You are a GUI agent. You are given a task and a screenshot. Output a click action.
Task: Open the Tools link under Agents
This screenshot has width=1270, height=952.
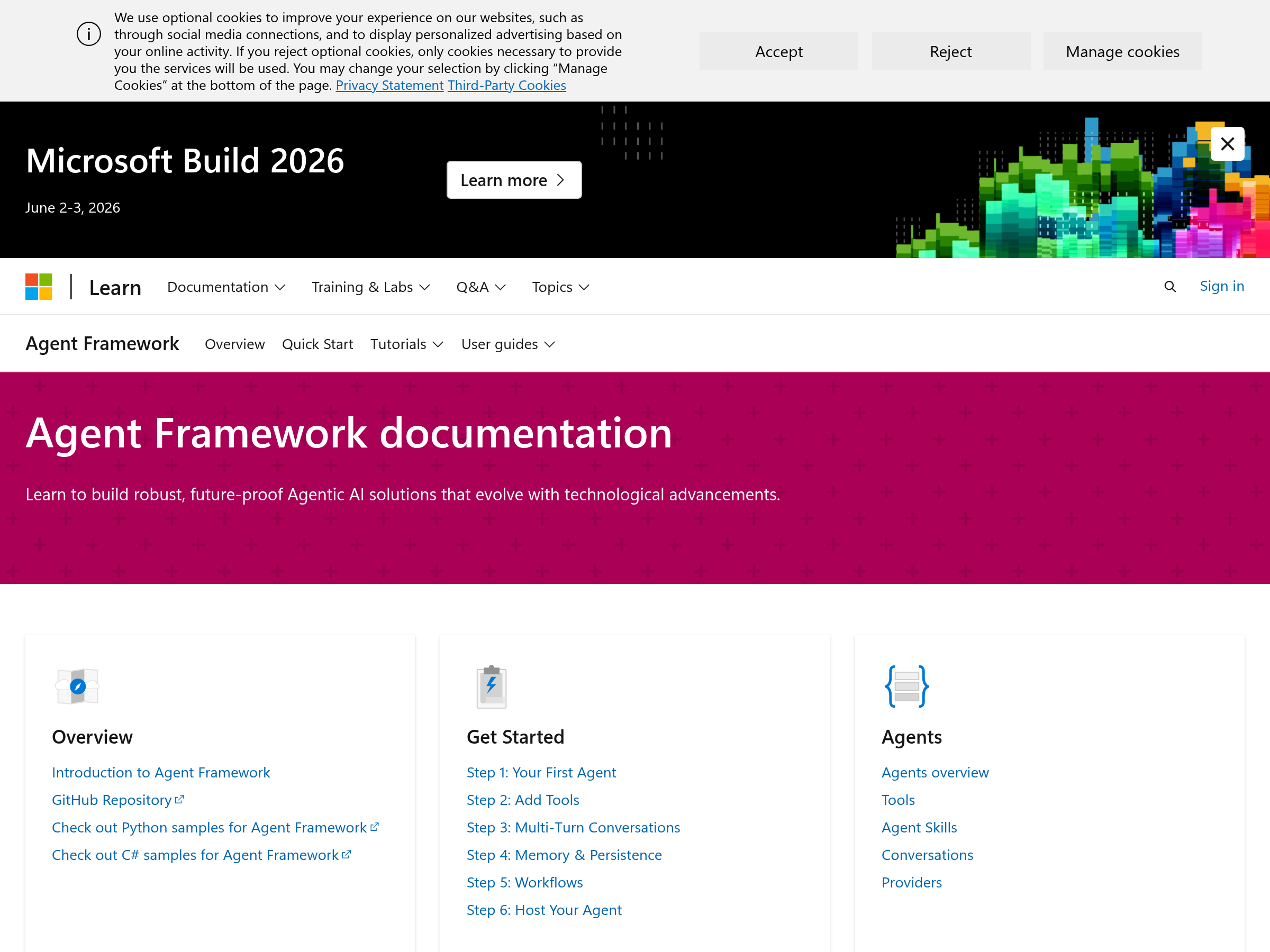coord(898,799)
